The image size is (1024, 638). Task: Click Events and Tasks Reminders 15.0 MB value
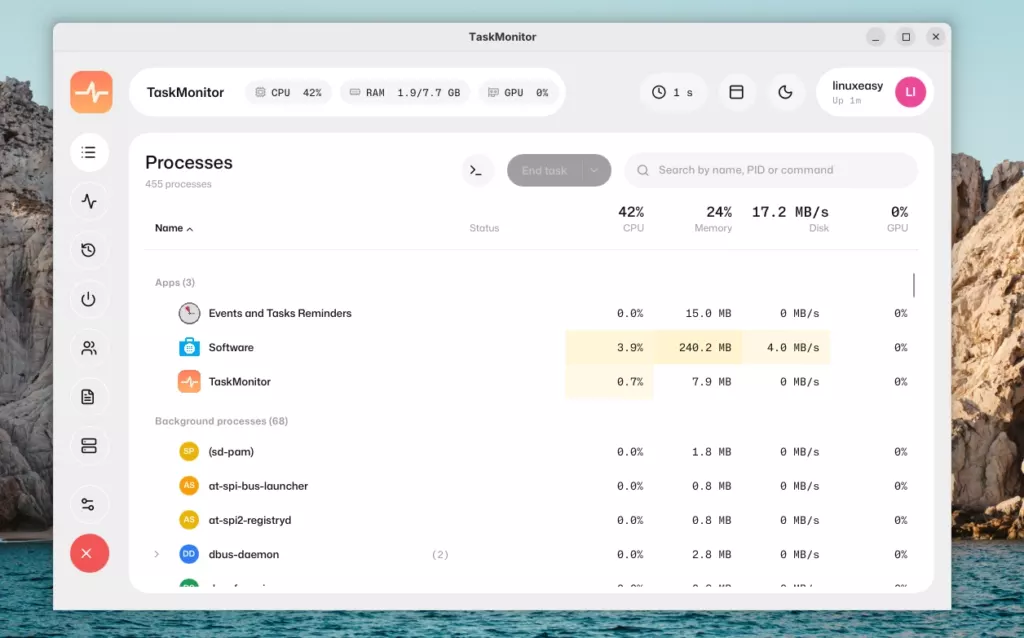tap(708, 313)
